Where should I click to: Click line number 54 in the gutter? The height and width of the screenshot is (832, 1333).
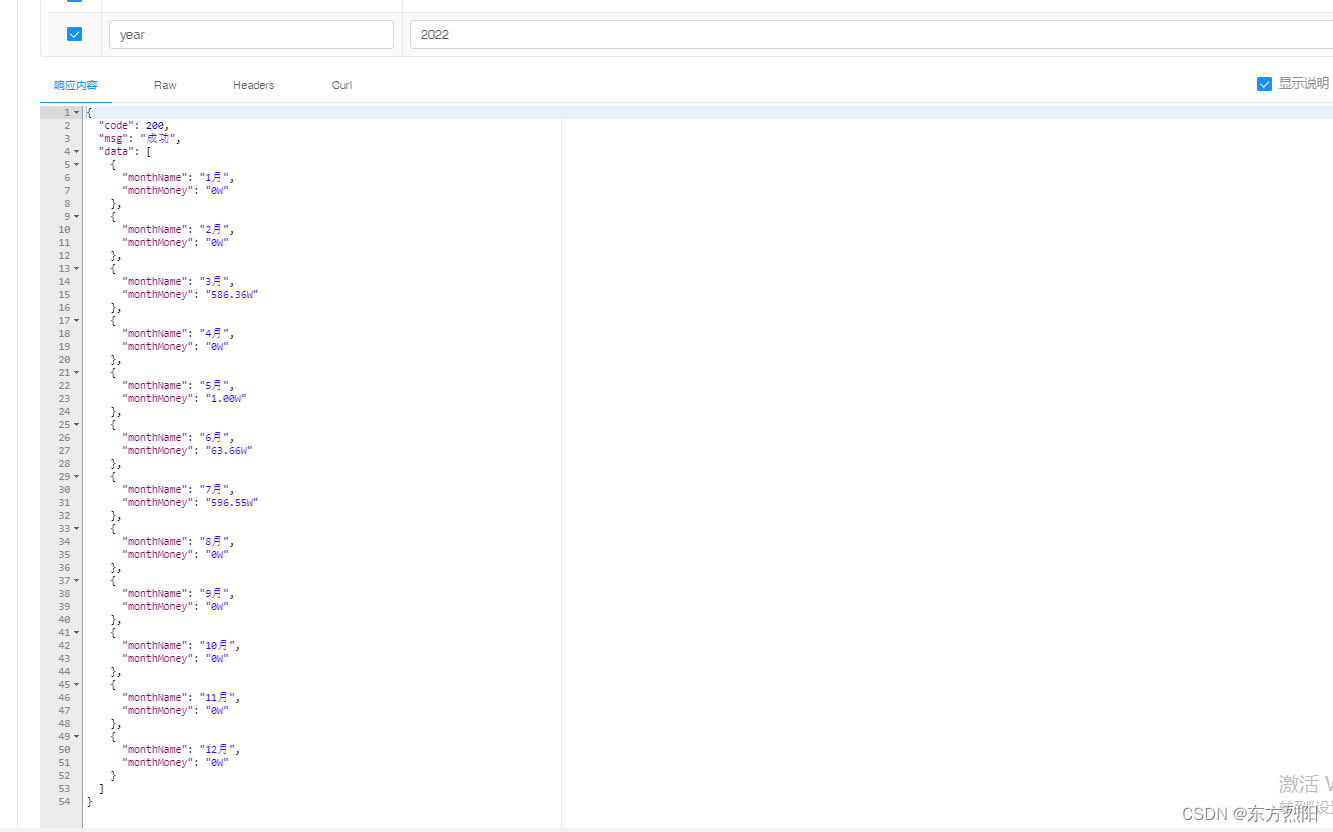[64, 801]
